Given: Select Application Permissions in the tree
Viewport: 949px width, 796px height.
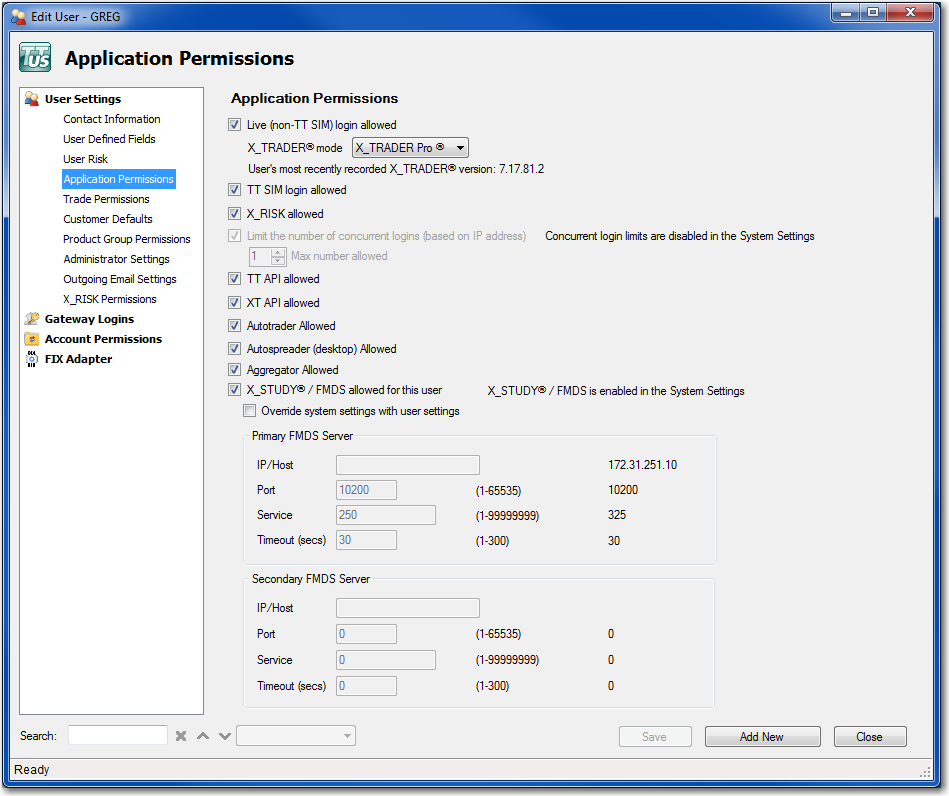Looking at the screenshot, I should 119,179.
